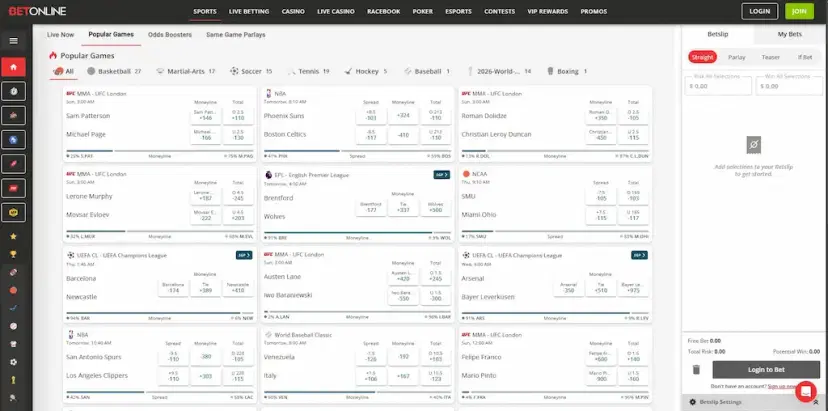This screenshot has height=411, width=828.
Task: Open Esports in top navigation
Action: [x=458, y=12]
